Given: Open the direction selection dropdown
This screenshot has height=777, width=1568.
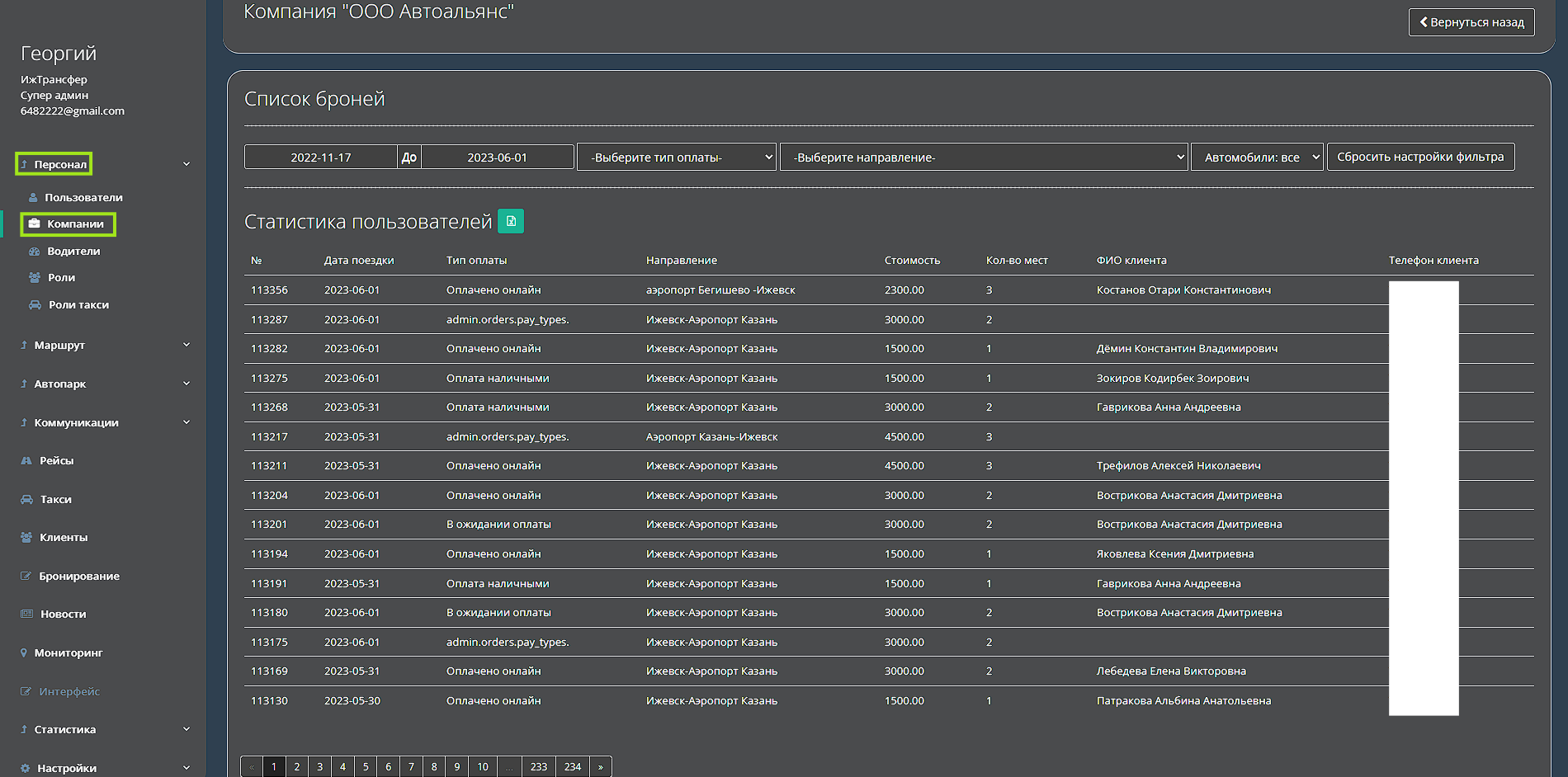Looking at the screenshot, I should (984, 158).
